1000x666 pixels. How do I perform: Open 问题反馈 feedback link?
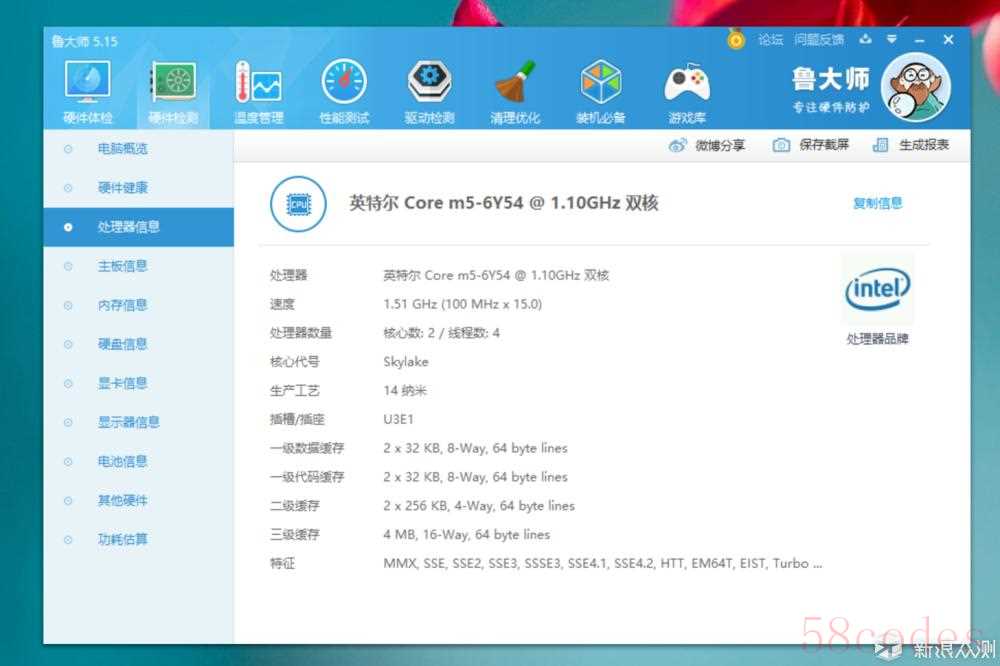pos(819,40)
